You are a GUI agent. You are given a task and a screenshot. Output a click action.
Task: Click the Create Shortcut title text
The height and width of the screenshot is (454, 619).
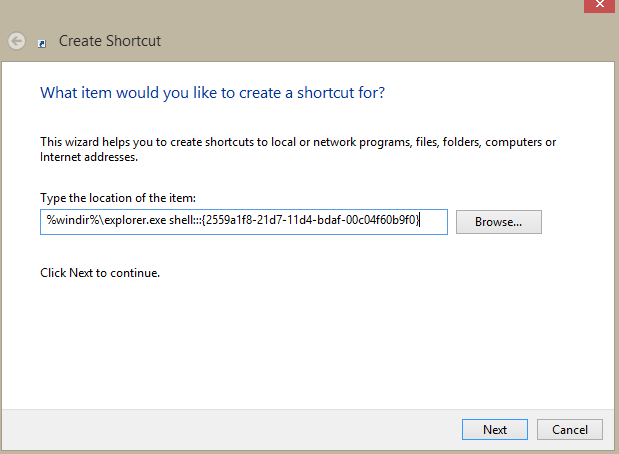[x=110, y=41]
